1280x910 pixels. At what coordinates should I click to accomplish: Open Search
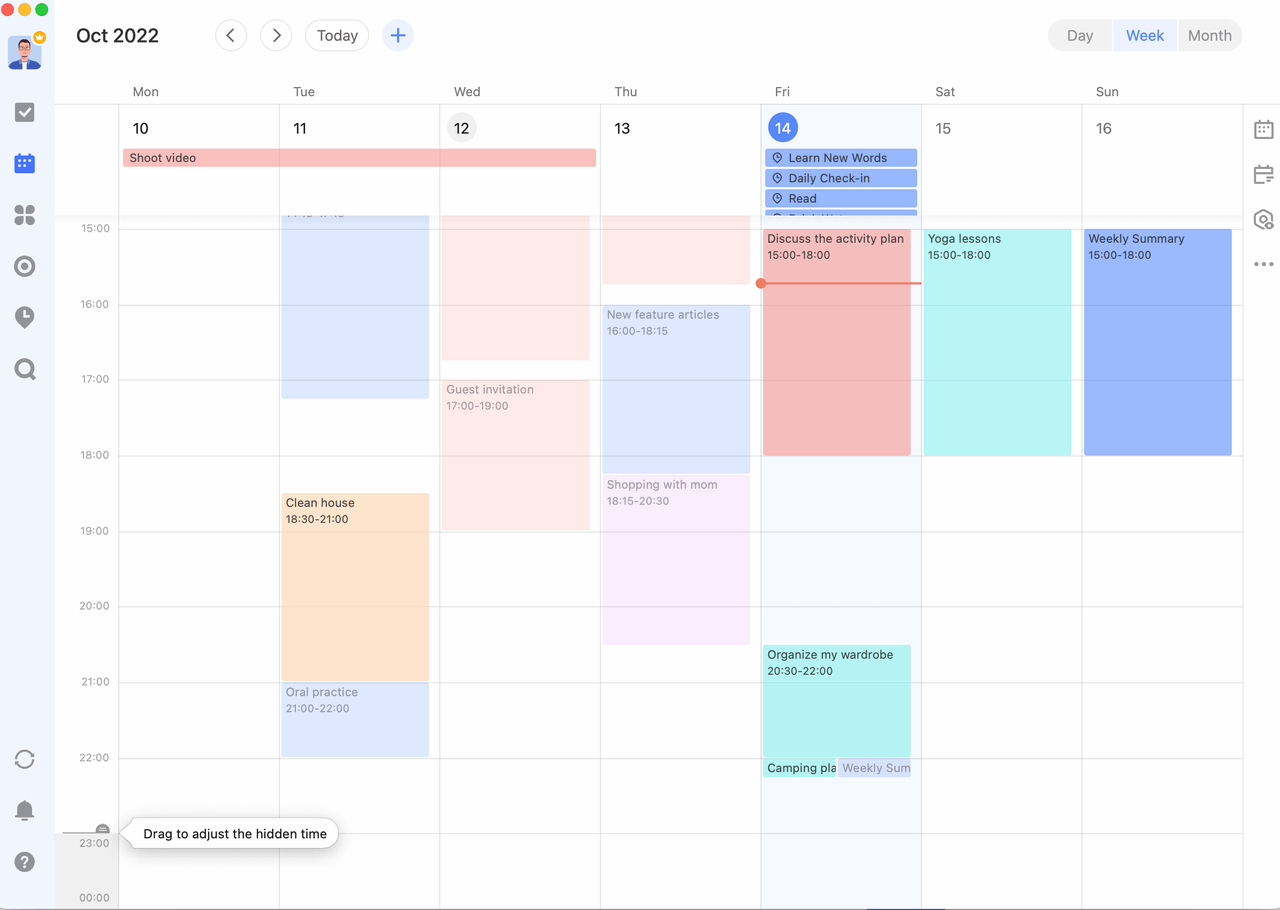click(24, 369)
